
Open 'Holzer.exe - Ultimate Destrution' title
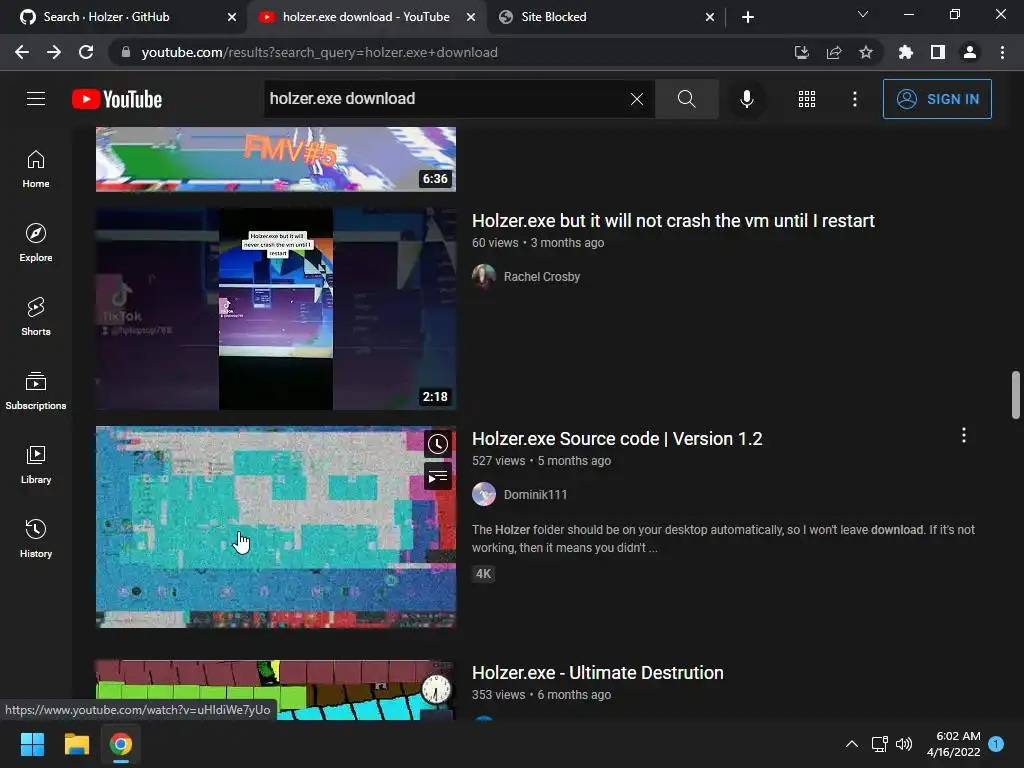pyautogui.click(x=598, y=673)
